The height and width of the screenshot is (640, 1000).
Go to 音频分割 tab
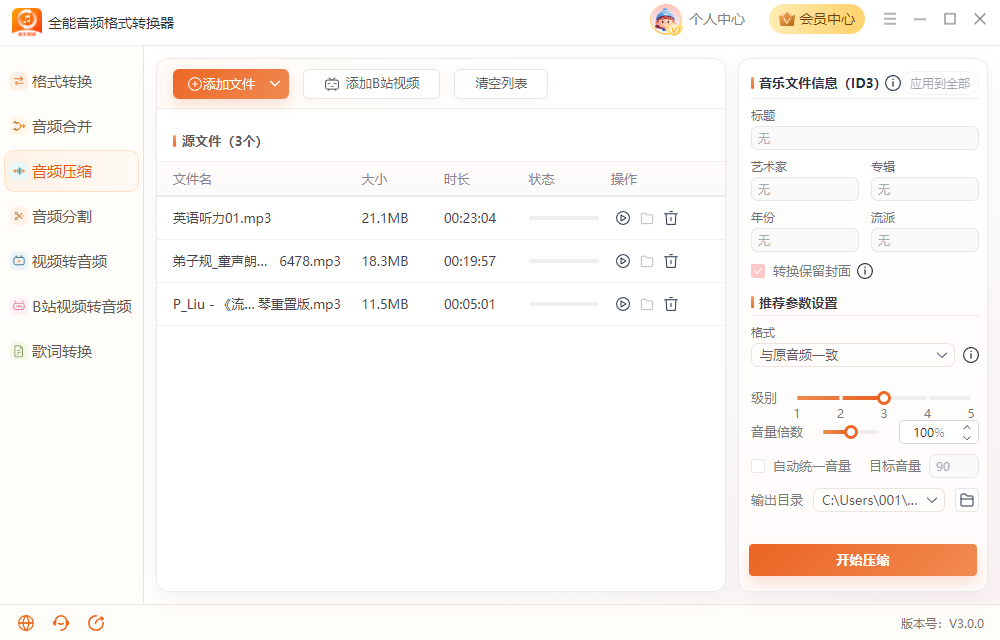coord(71,216)
